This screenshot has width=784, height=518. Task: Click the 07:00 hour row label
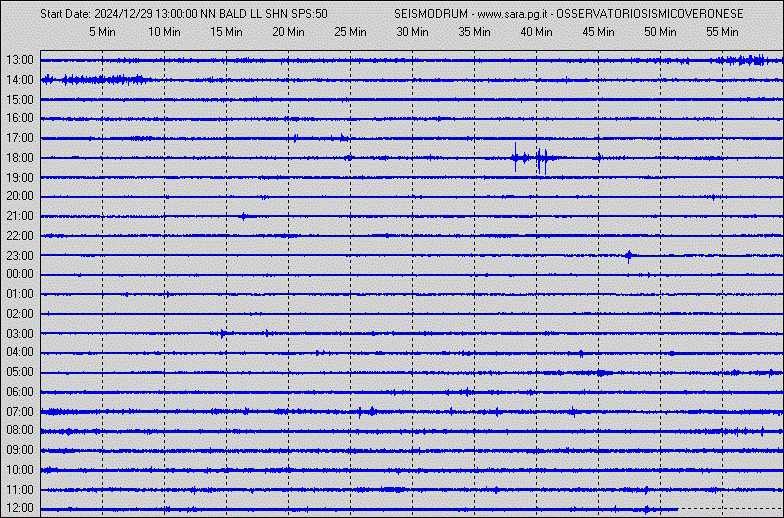[20, 412]
